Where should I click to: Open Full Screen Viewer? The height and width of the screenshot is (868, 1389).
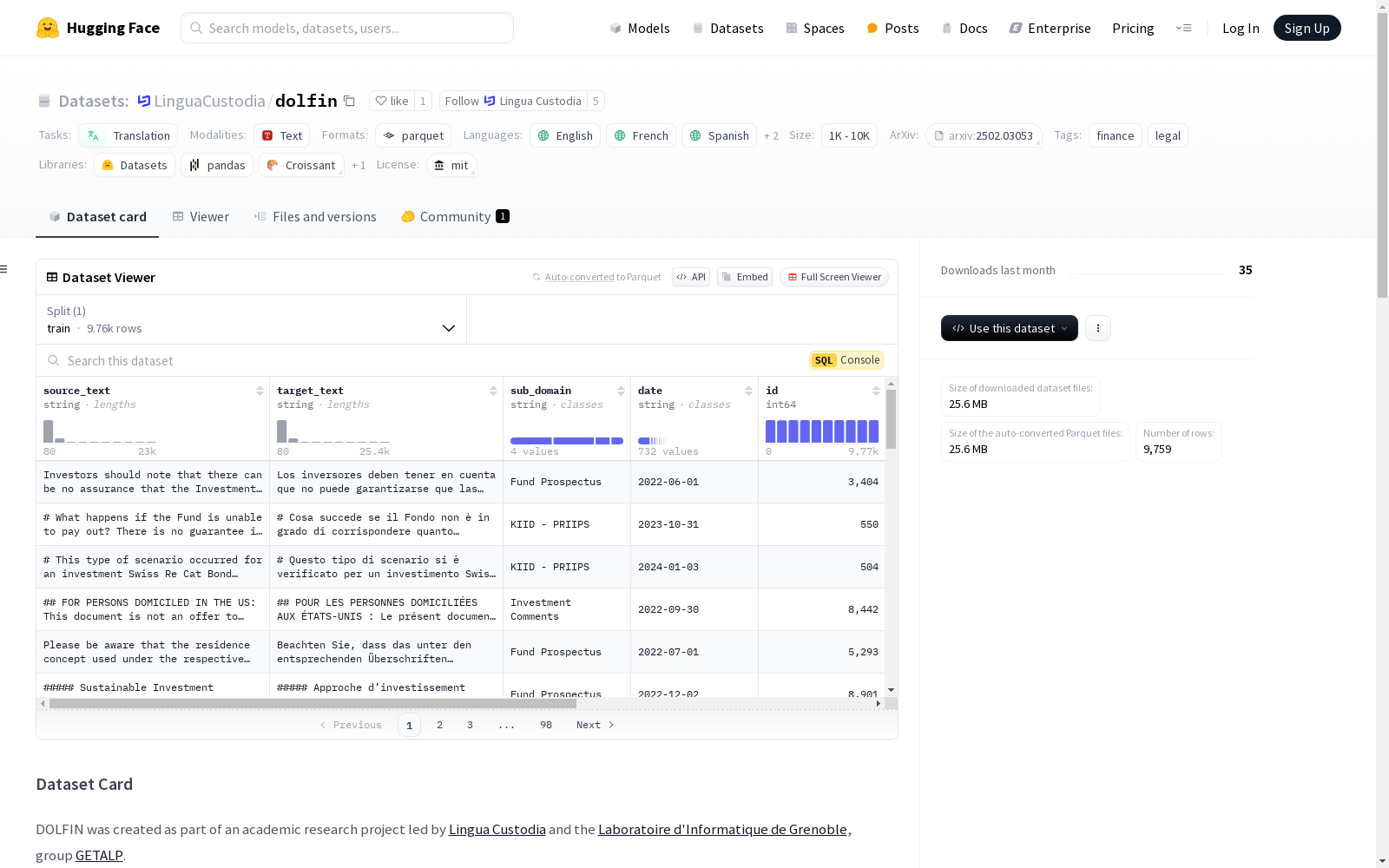click(834, 277)
